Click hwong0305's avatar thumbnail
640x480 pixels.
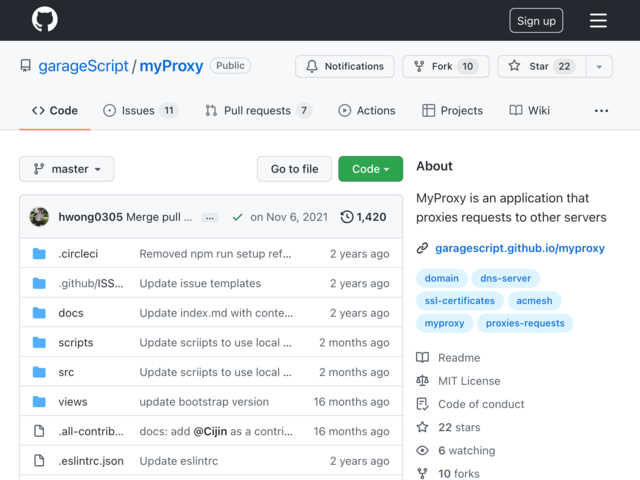[x=39, y=217]
